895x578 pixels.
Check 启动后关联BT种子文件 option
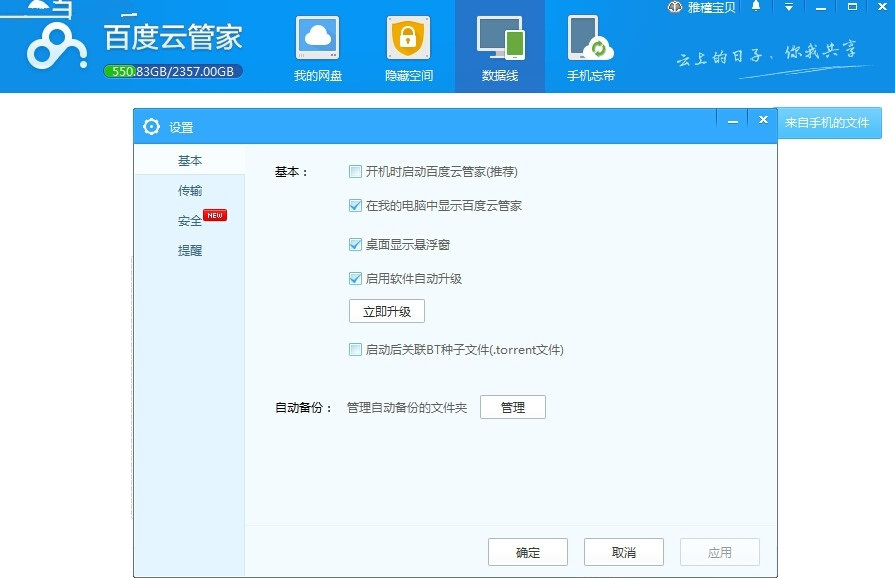(355, 349)
